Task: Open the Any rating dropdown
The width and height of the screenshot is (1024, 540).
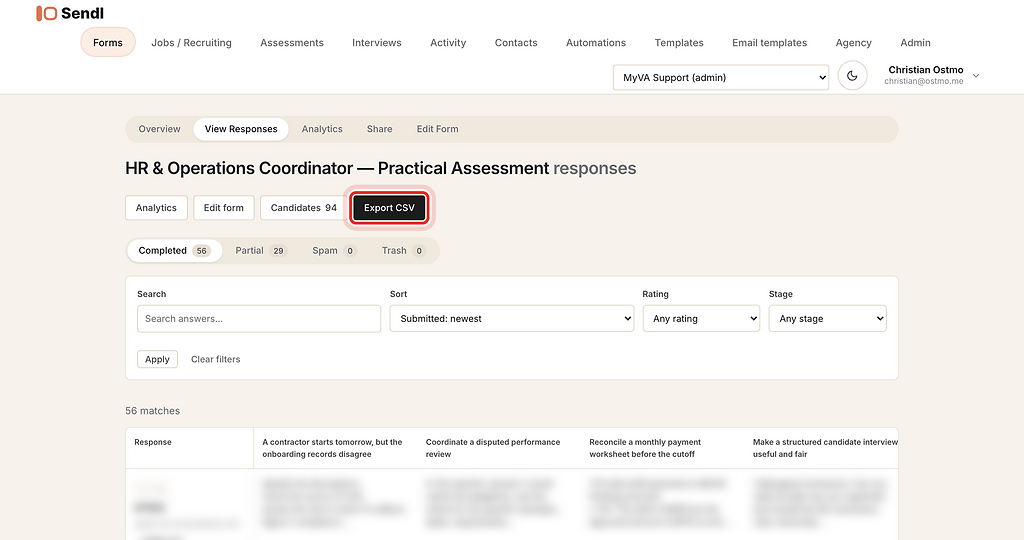Action: 701,319
